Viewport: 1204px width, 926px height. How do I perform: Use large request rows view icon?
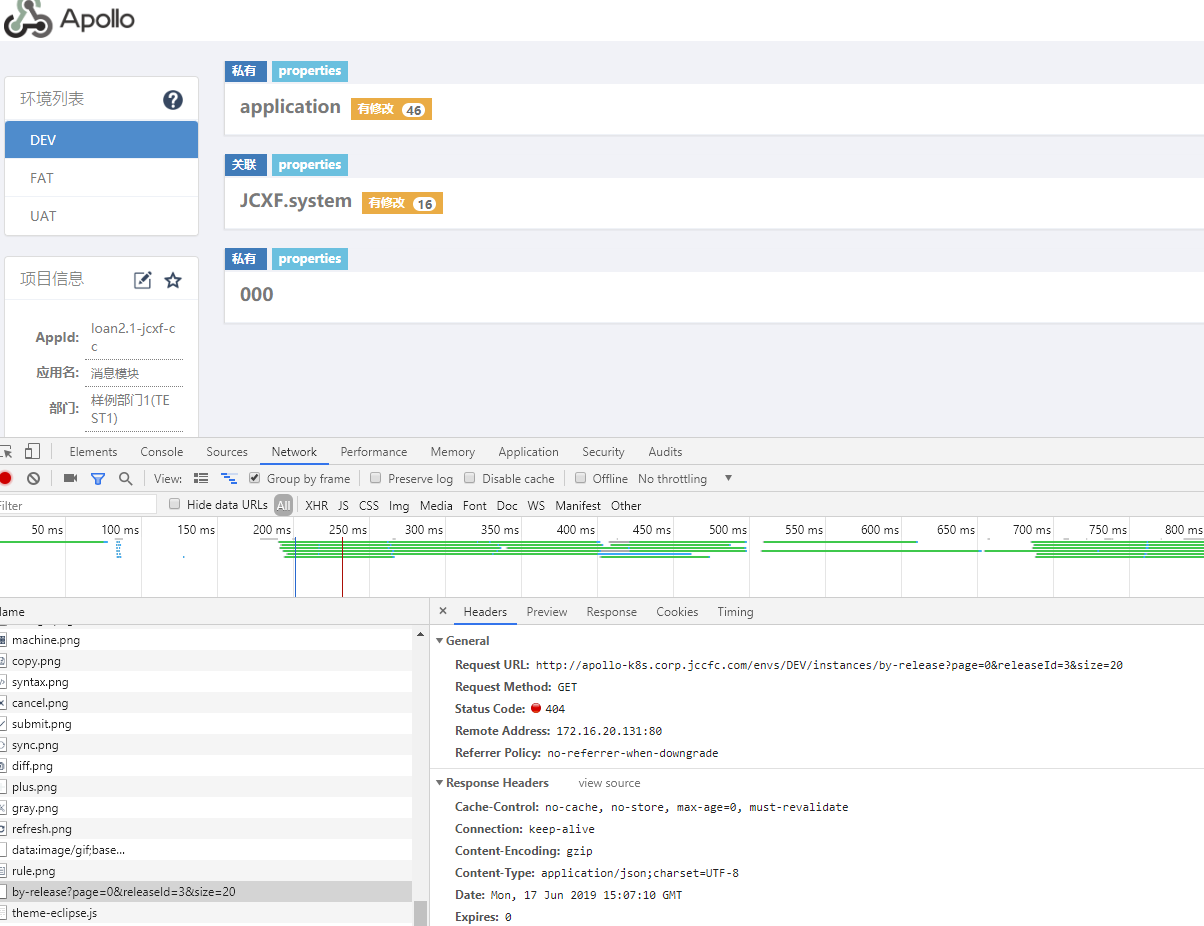tap(201, 479)
